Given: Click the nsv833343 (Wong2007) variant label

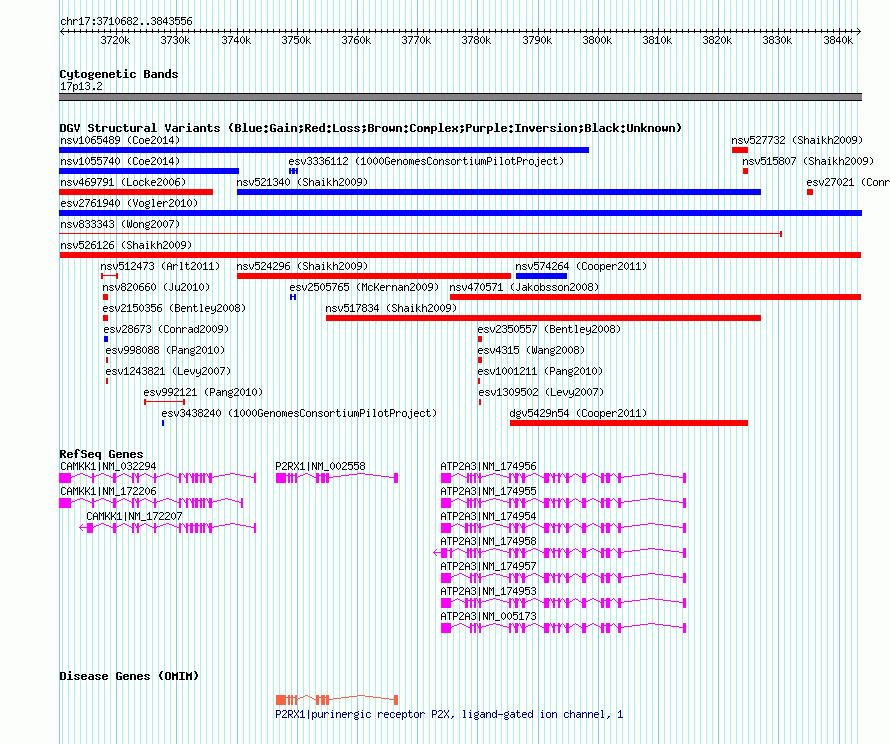Looking at the screenshot, I should pyautogui.click(x=120, y=224).
